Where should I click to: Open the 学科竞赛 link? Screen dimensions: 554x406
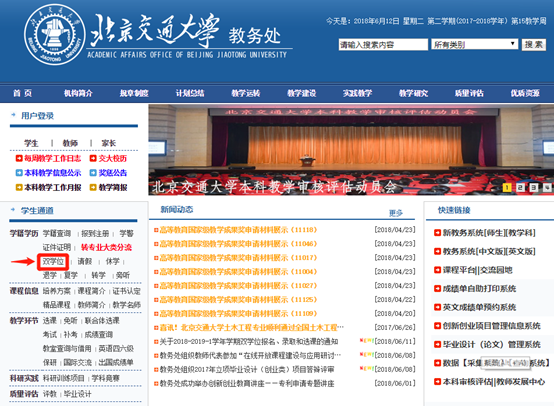click(106, 378)
